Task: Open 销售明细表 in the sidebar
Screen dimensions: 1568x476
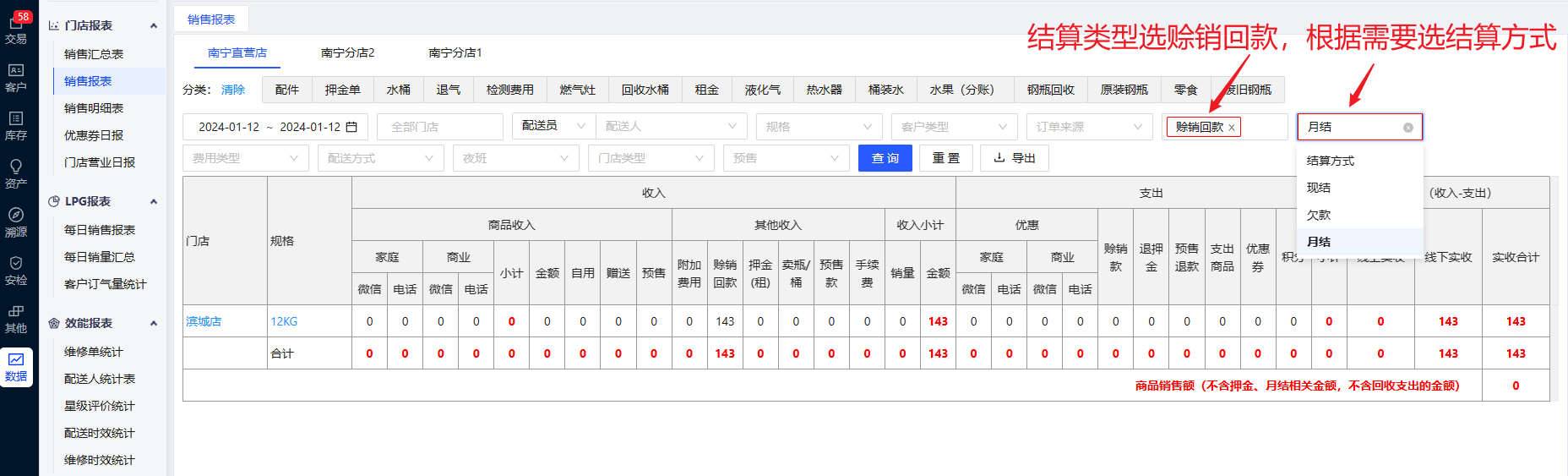Action: click(94, 108)
